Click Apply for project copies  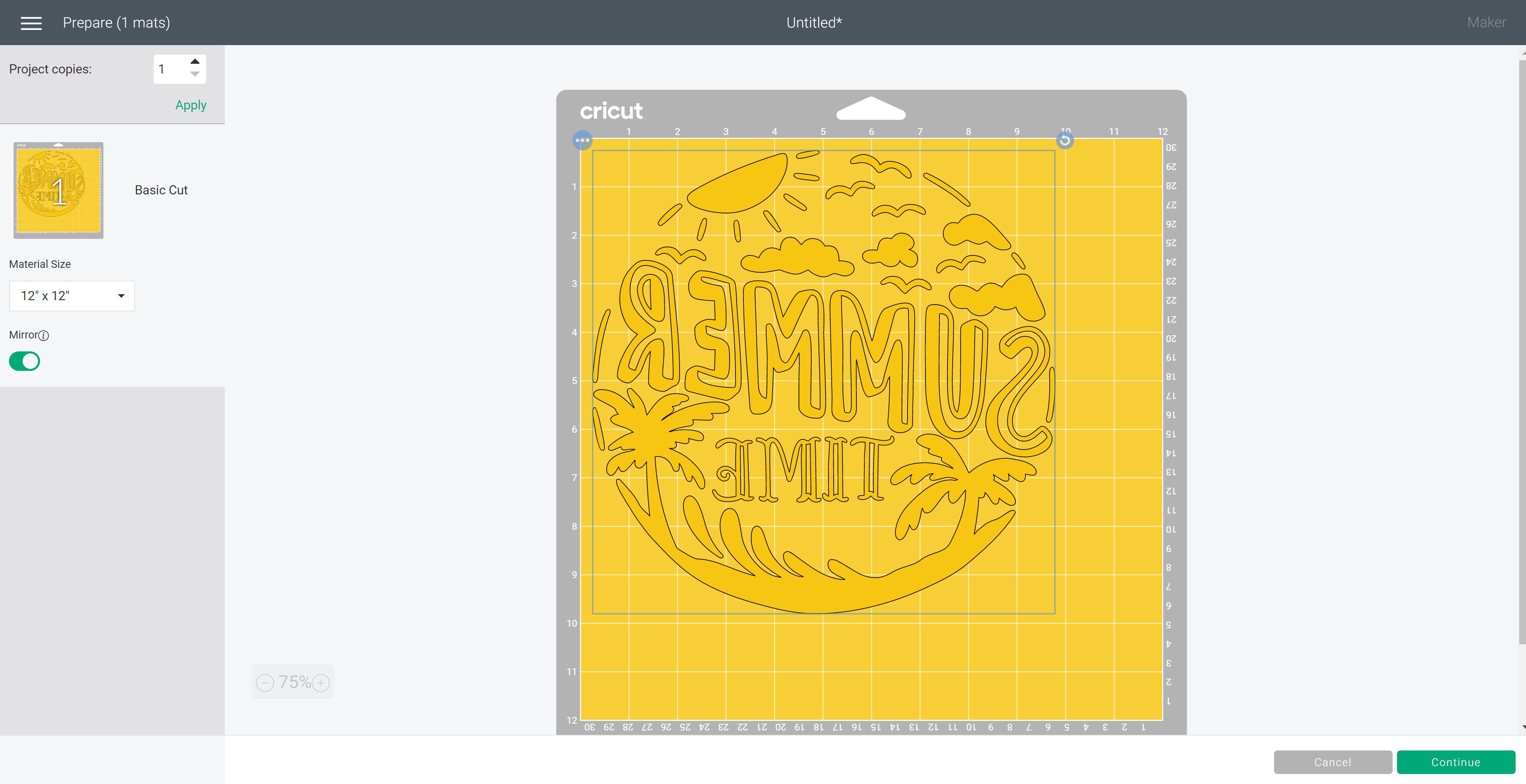click(191, 105)
